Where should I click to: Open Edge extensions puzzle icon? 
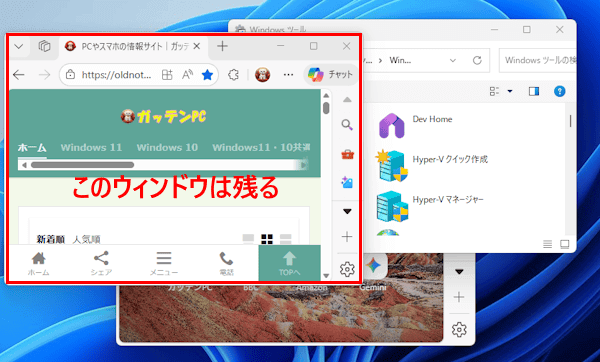point(233,75)
